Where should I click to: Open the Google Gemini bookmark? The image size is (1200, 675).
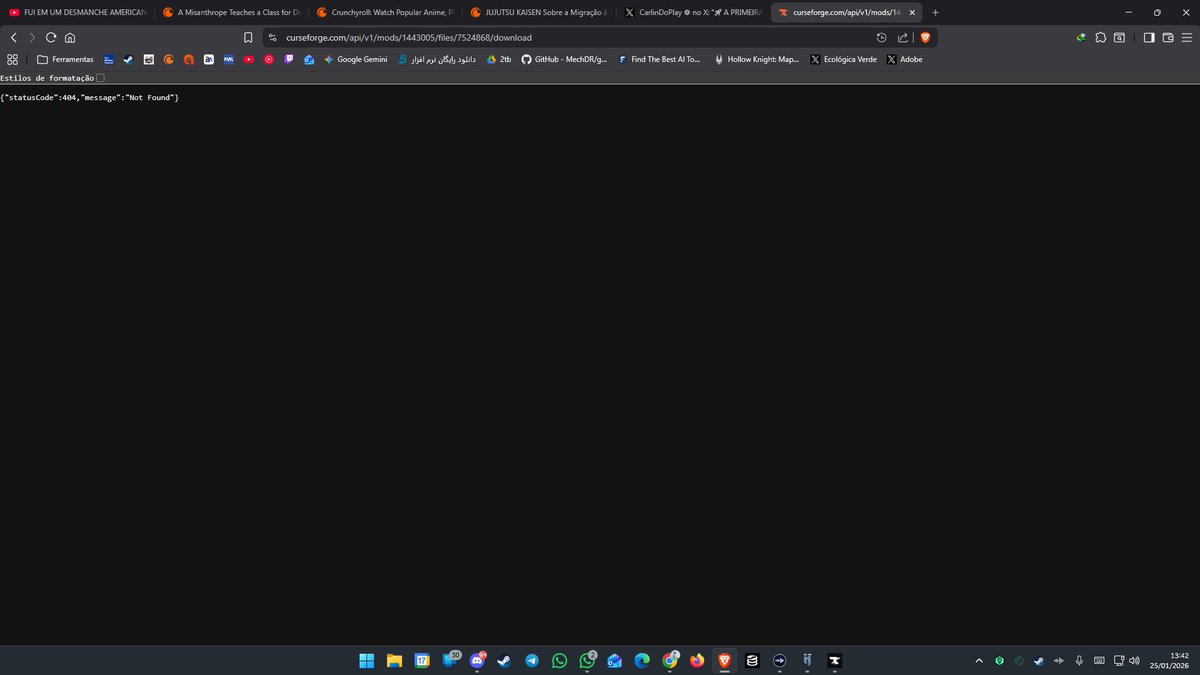tap(355, 59)
